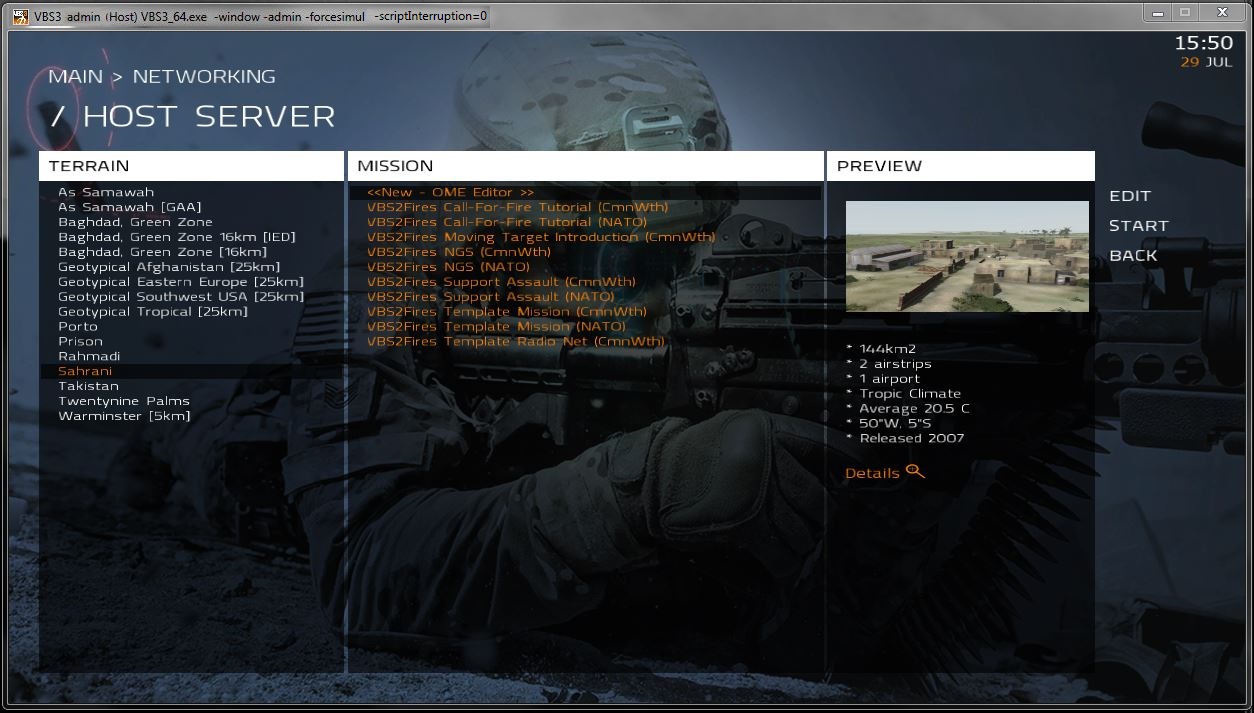1254x713 pixels.
Task: Click the highlighted Sahrani terrain
Action: [x=192, y=371]
